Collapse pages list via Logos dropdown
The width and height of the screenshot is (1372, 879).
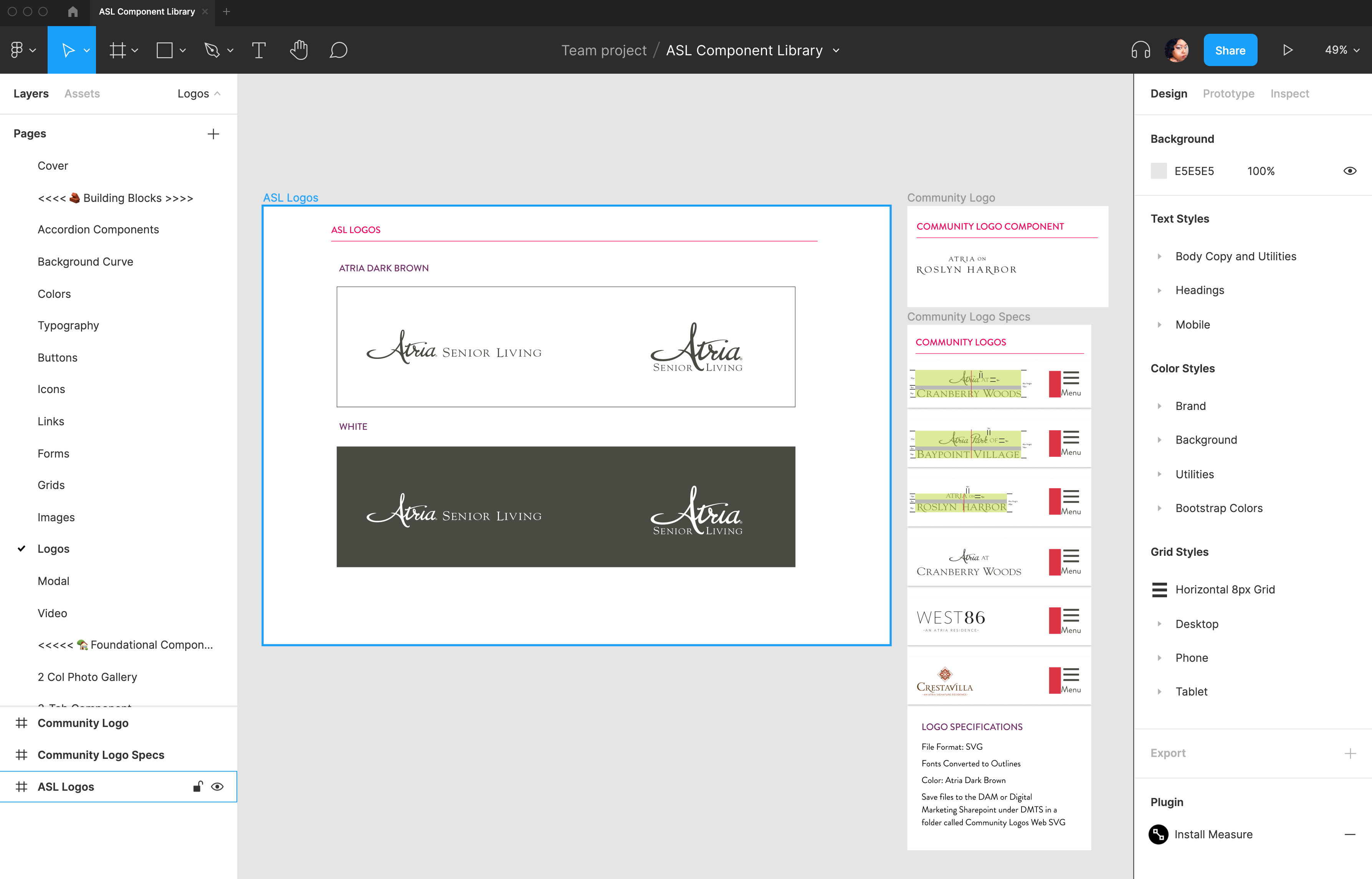198,94
